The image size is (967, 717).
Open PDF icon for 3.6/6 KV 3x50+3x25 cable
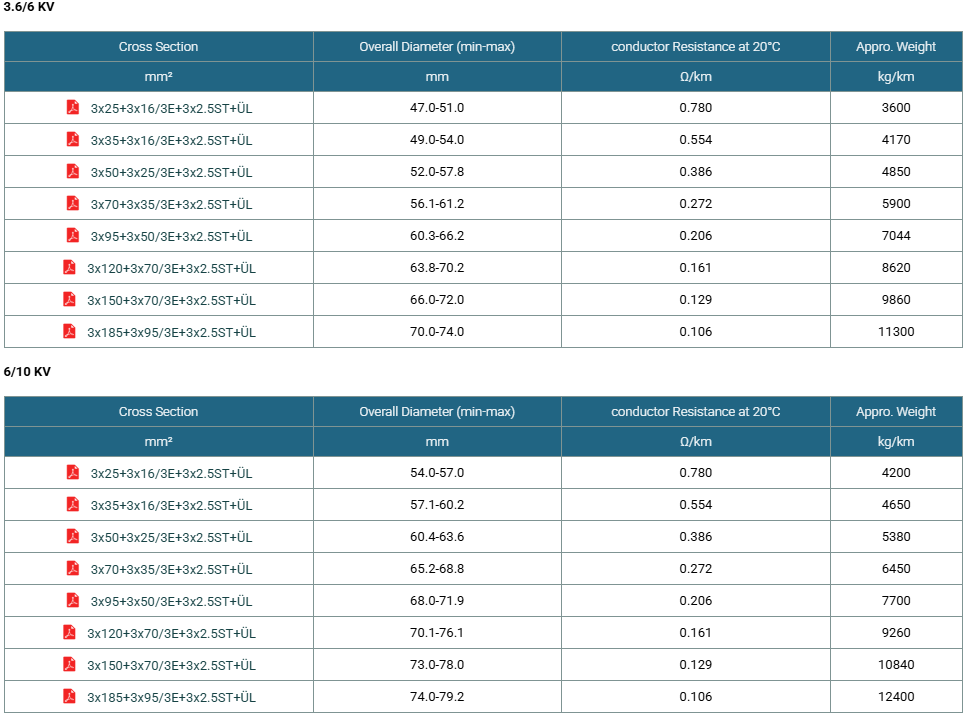pos(73,171)
